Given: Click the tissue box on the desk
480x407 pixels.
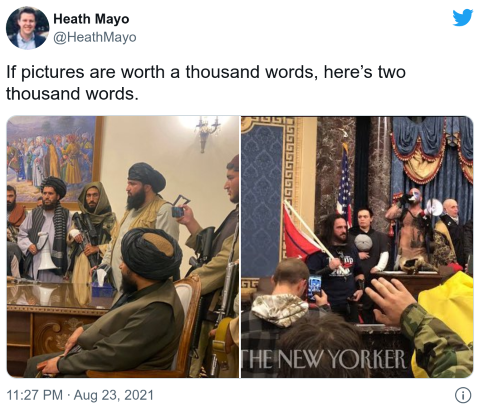Looking at the screenshot, I should (x=101, y=283).
